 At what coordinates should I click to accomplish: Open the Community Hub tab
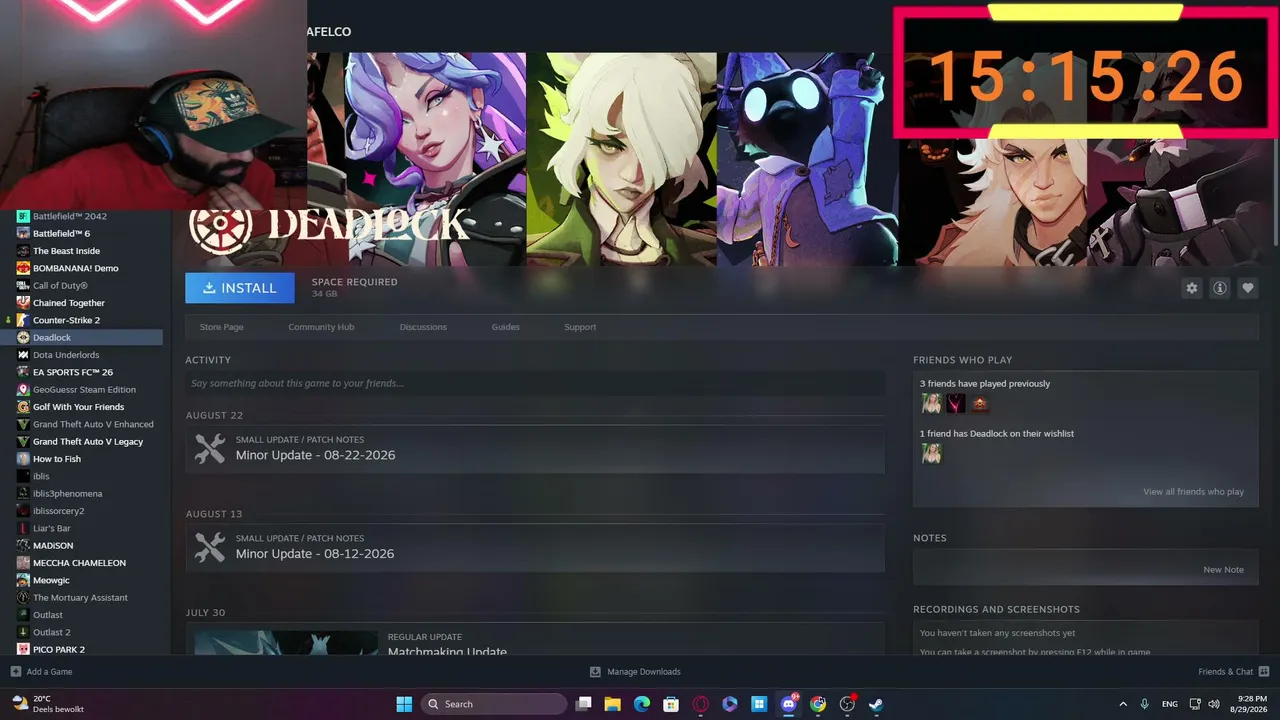[x=321, y=327]
